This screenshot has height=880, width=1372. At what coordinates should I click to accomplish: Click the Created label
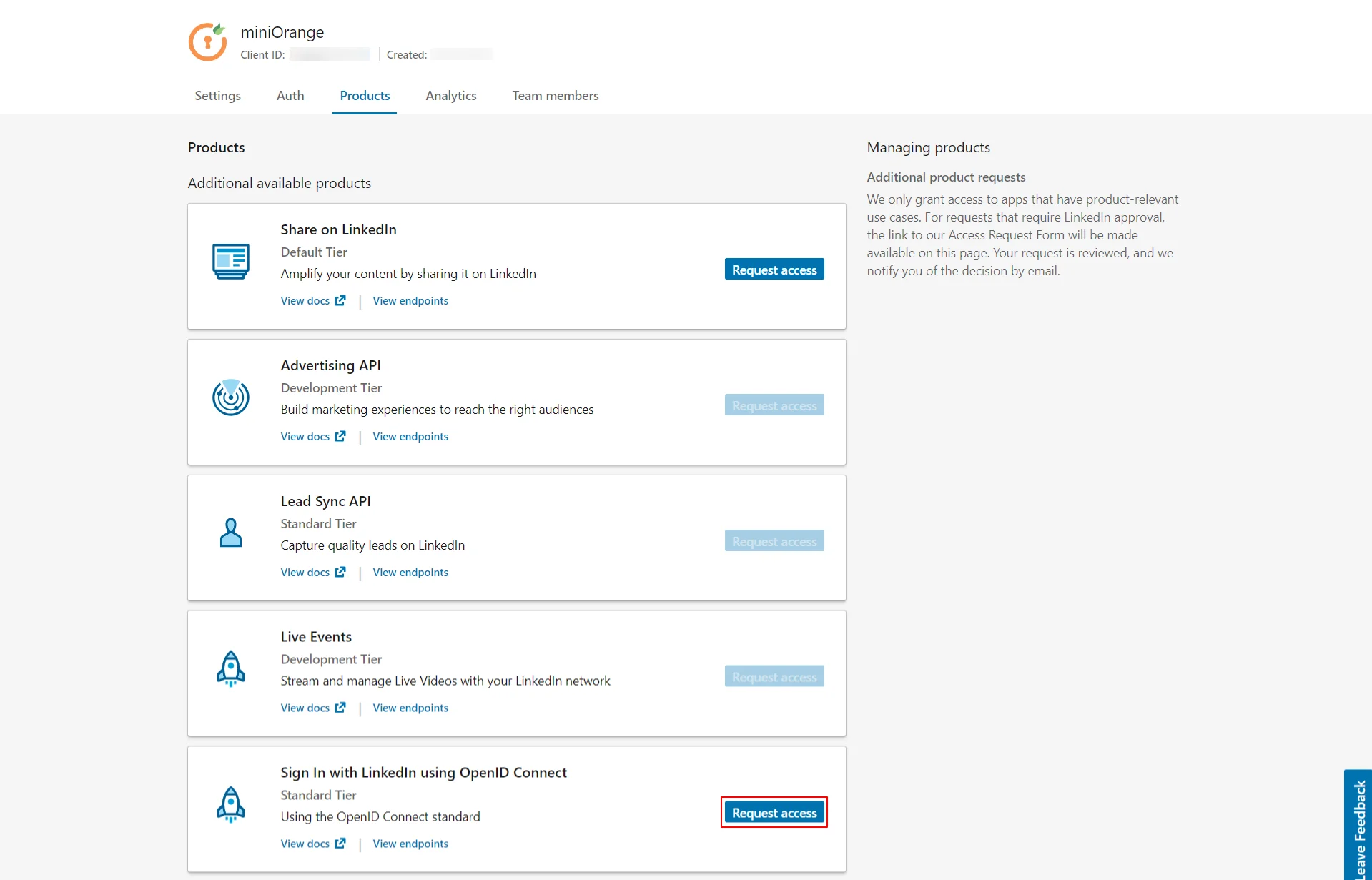click(x=407, y=55)
